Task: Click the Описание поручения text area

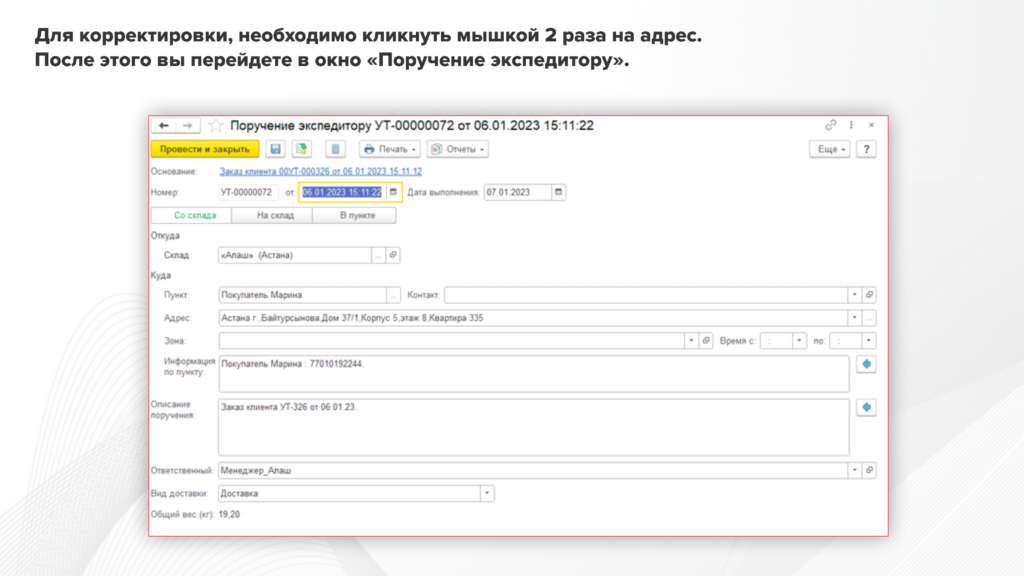Action: click(x=534, y=428)
